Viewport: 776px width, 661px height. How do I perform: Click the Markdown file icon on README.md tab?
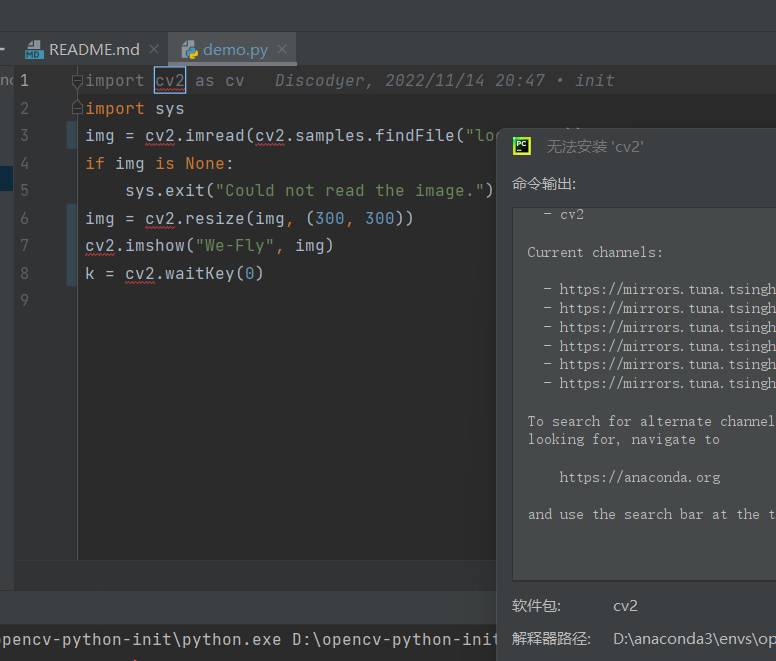click(34, 49)
